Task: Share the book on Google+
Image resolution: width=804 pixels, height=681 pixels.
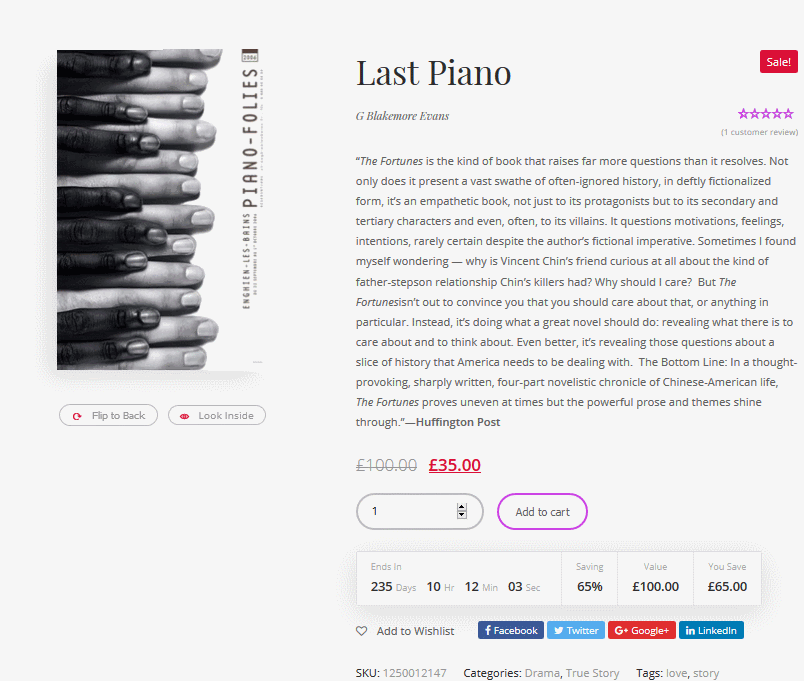Action: click(x=642, y=630)
